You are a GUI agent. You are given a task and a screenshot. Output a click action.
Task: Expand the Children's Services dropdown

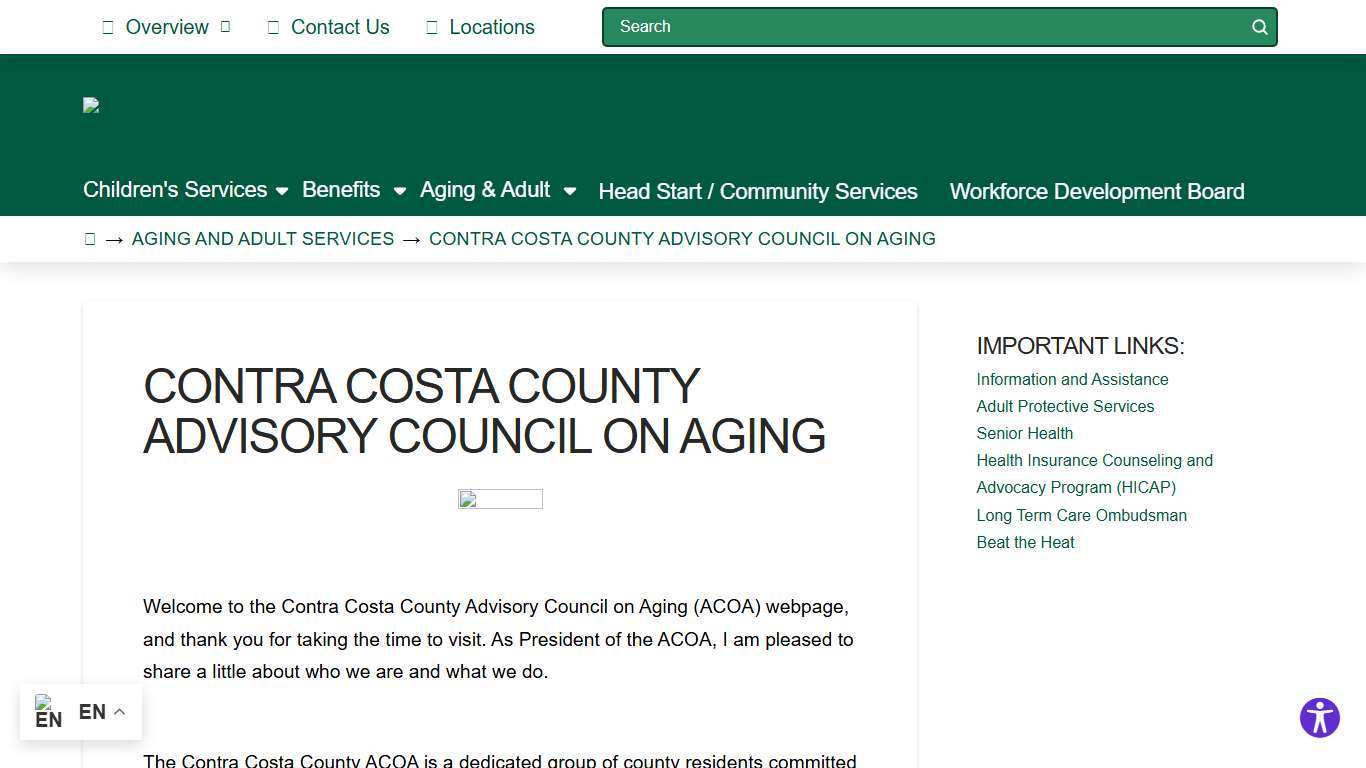click(x=282, y=190)
